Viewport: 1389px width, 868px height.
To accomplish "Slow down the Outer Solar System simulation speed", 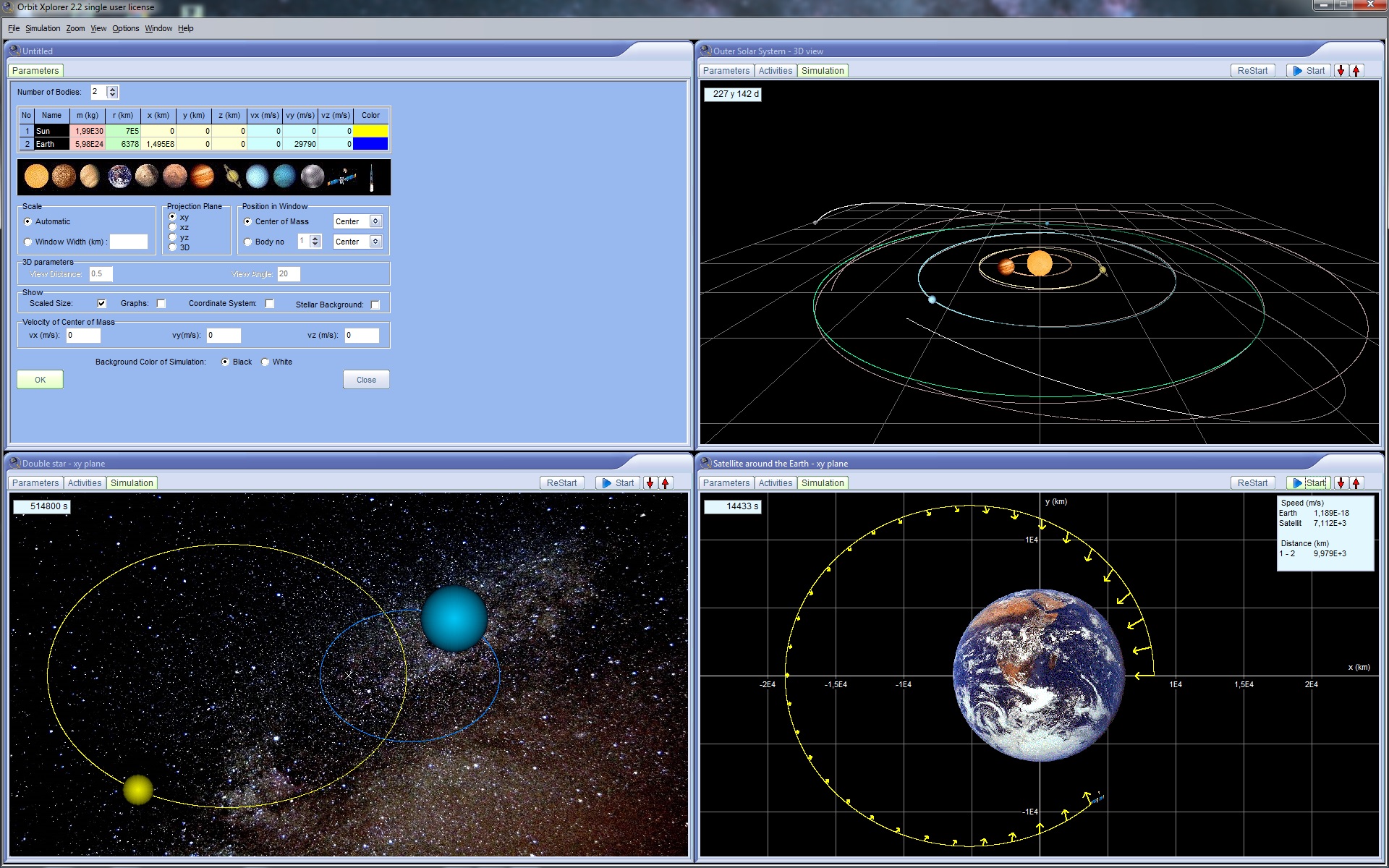I will click(x=1341, y=70).
